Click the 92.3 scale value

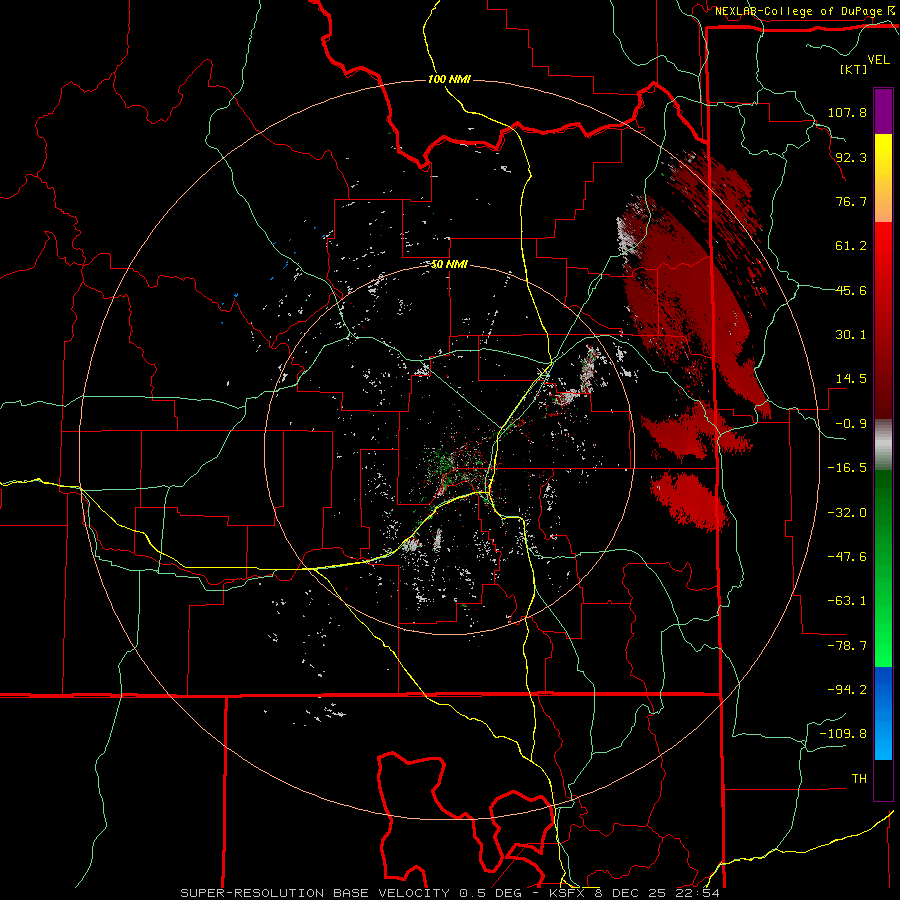pos(851,157)
